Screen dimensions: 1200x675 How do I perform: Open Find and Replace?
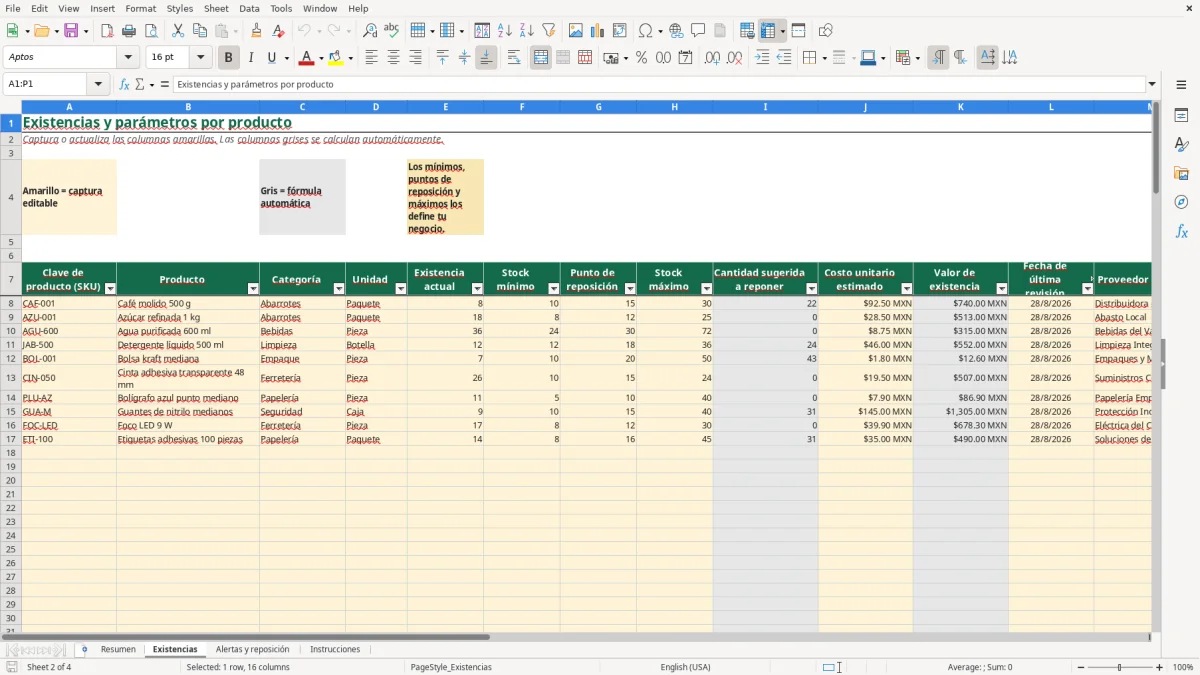(x=370, y=31)
